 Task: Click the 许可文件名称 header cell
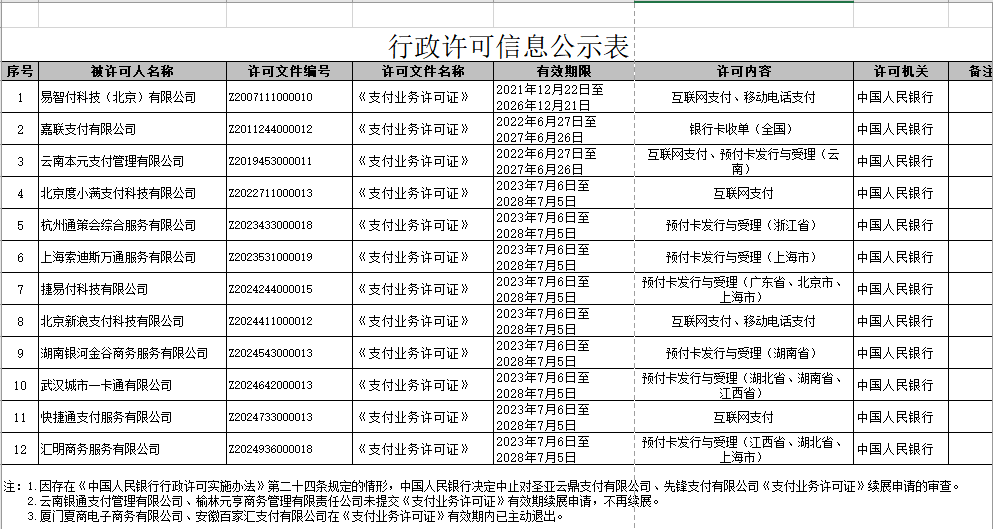pos(423,71)
